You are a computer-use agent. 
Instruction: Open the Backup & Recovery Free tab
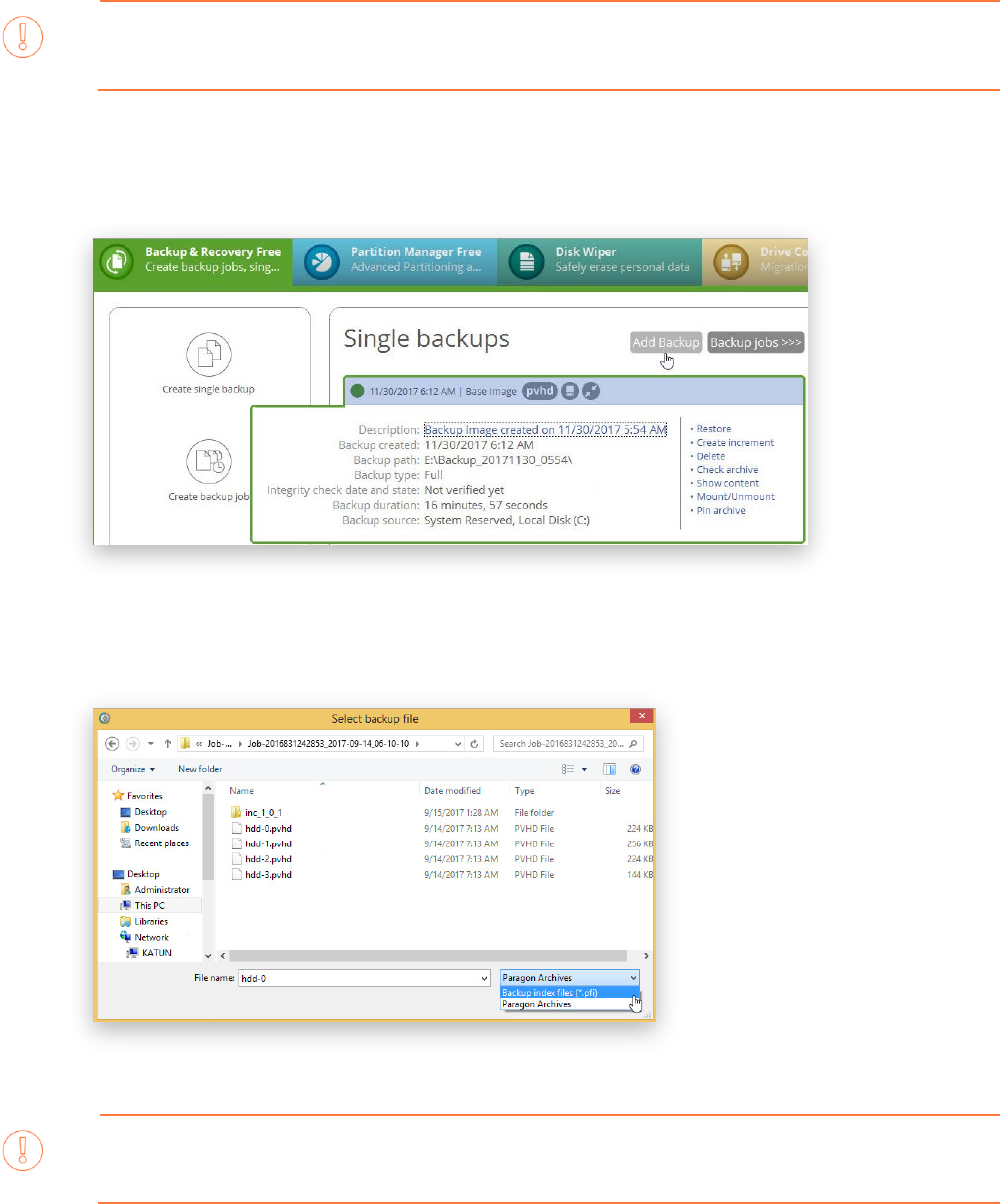click(192, 260)
